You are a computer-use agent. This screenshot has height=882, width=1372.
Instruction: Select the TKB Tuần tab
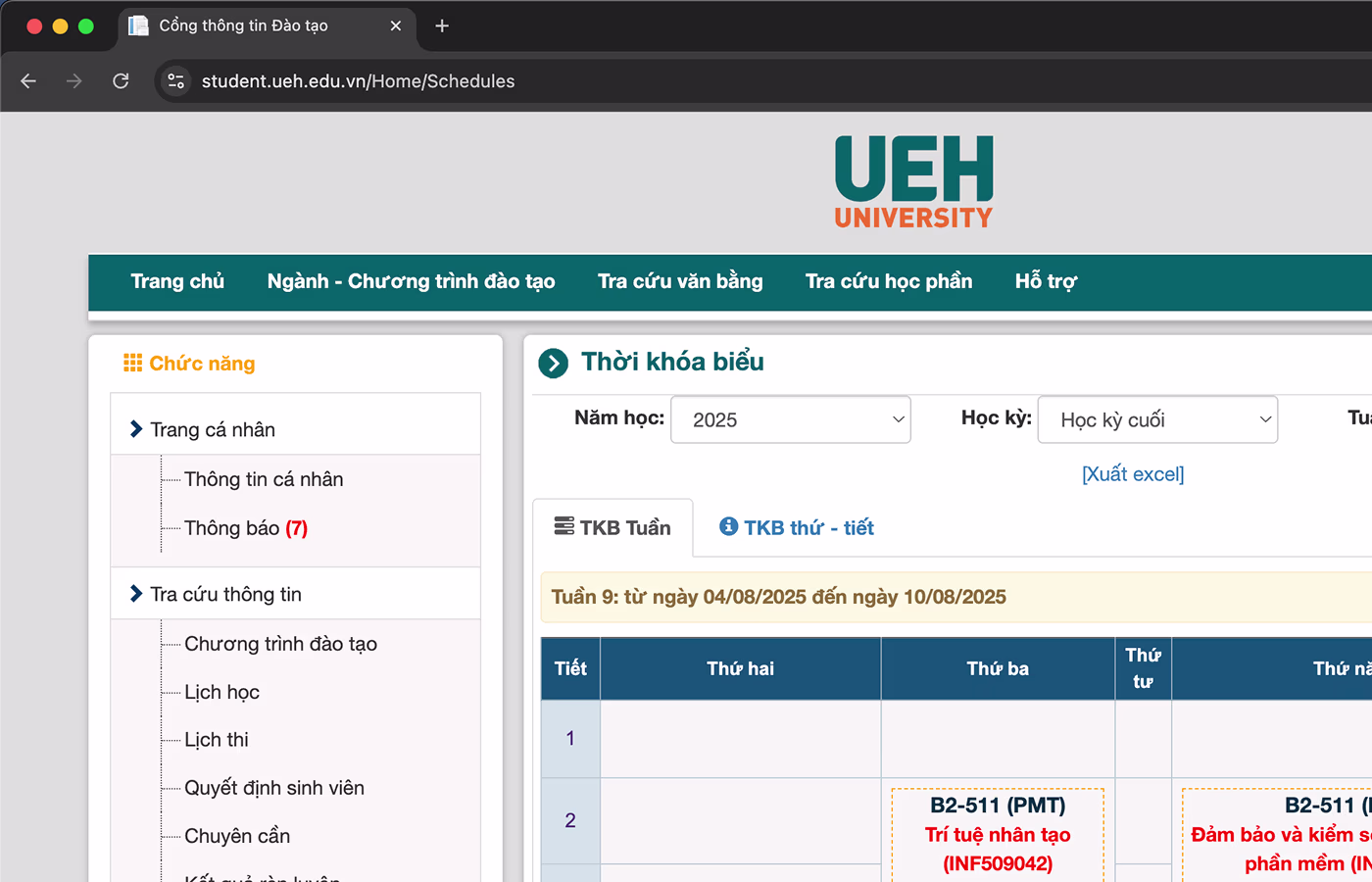(x=613, y=528)
